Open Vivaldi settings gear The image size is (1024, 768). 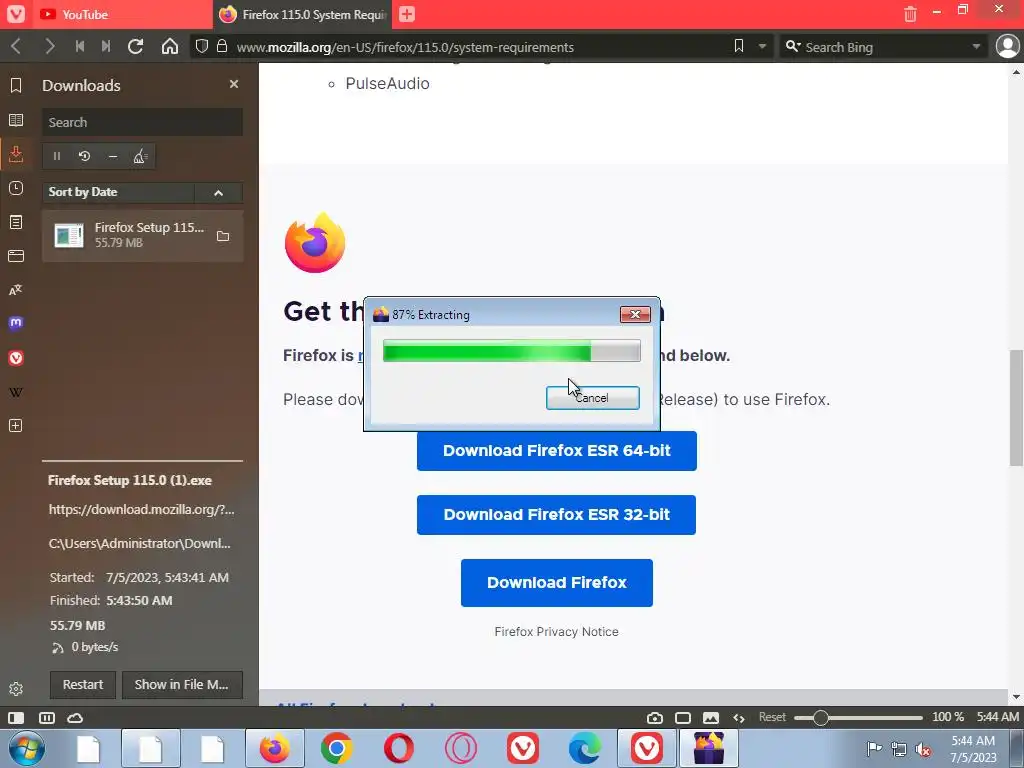point(16,688)
